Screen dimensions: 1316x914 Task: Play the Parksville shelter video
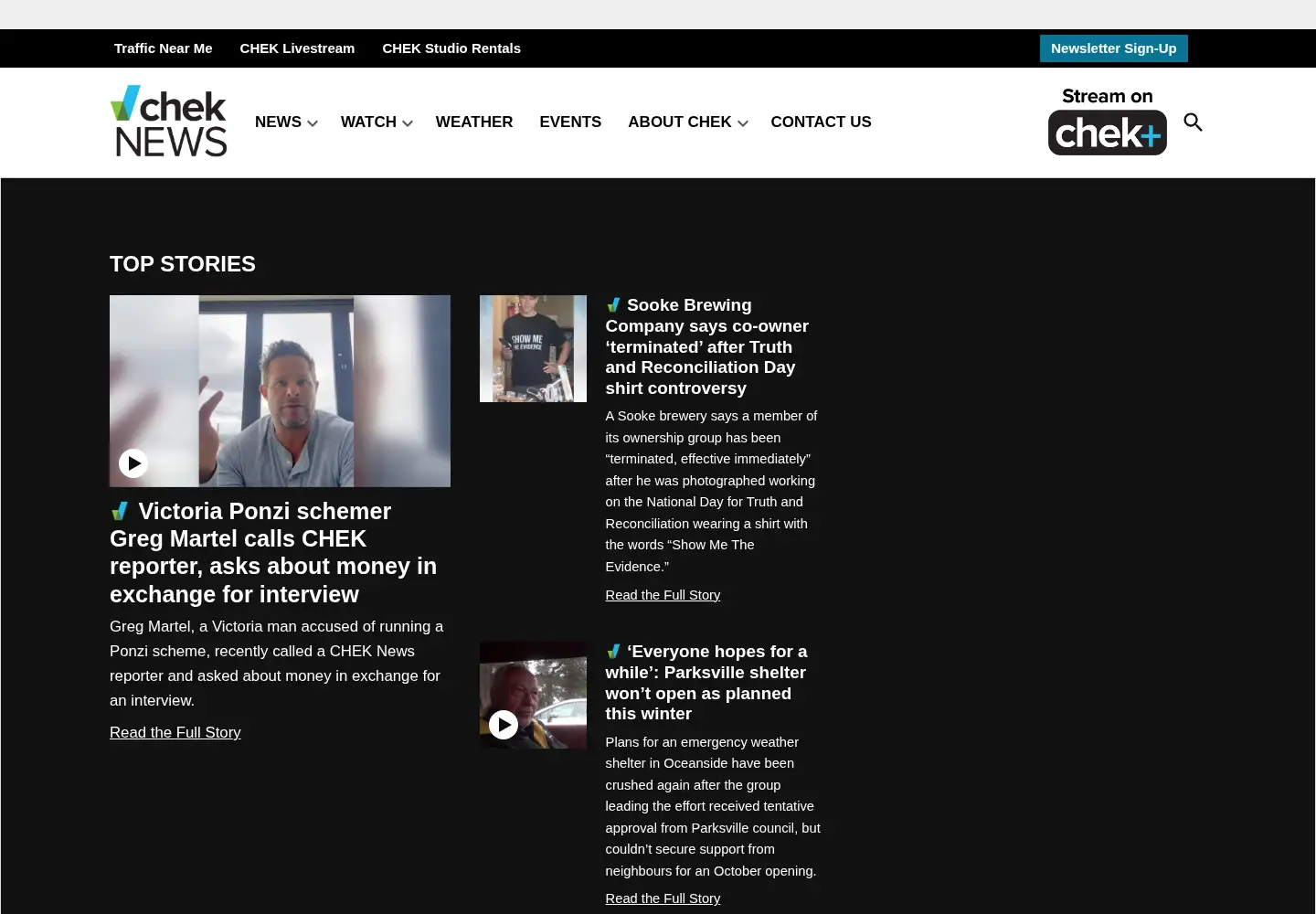(x=504, y=725)
